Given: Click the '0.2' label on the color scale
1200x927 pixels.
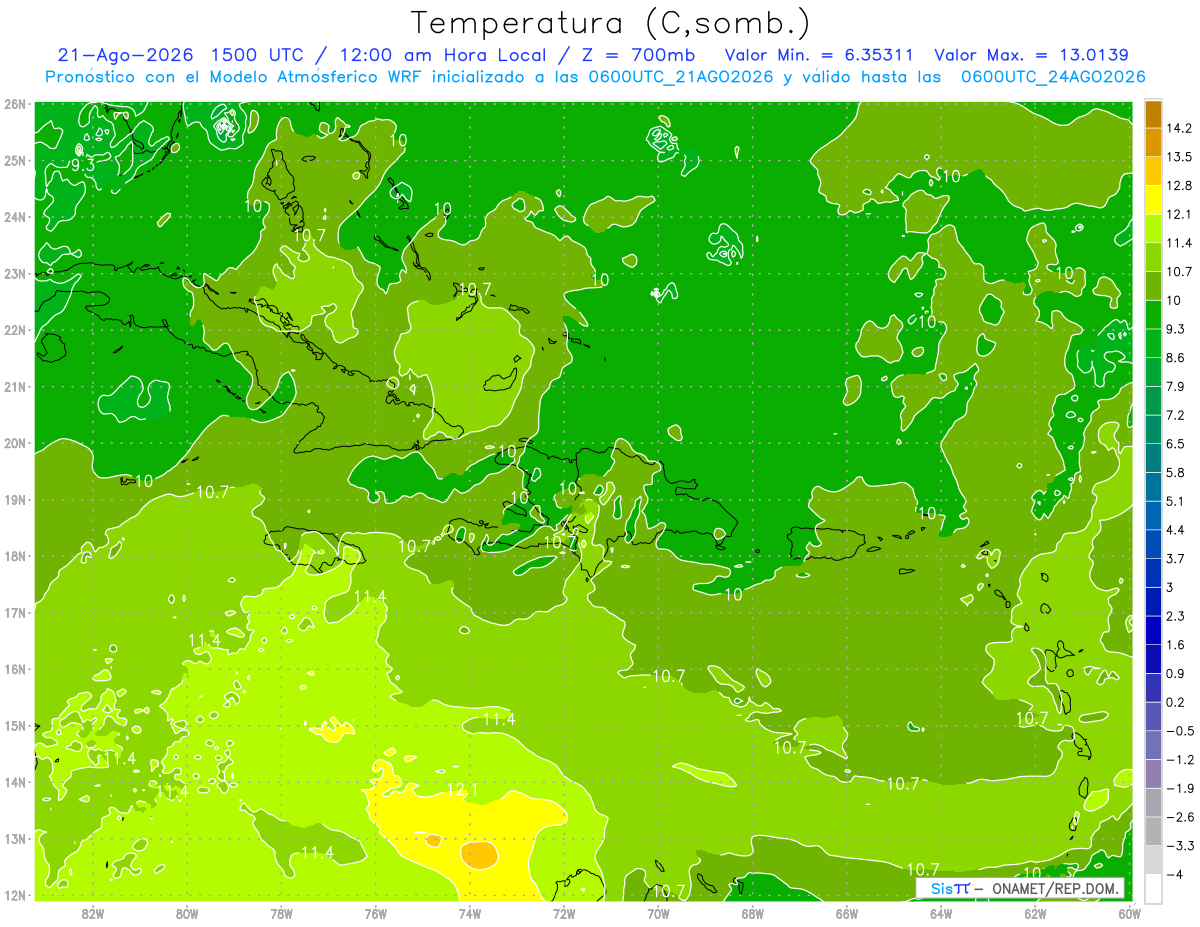Looking at the screenshot, I should 1175,702.
